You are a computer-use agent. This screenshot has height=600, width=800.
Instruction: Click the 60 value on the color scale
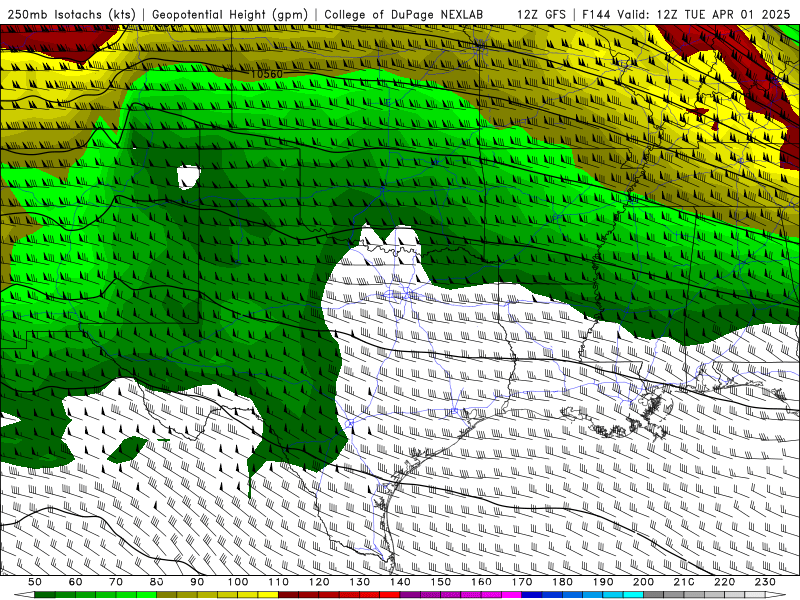tap(75, 582)
